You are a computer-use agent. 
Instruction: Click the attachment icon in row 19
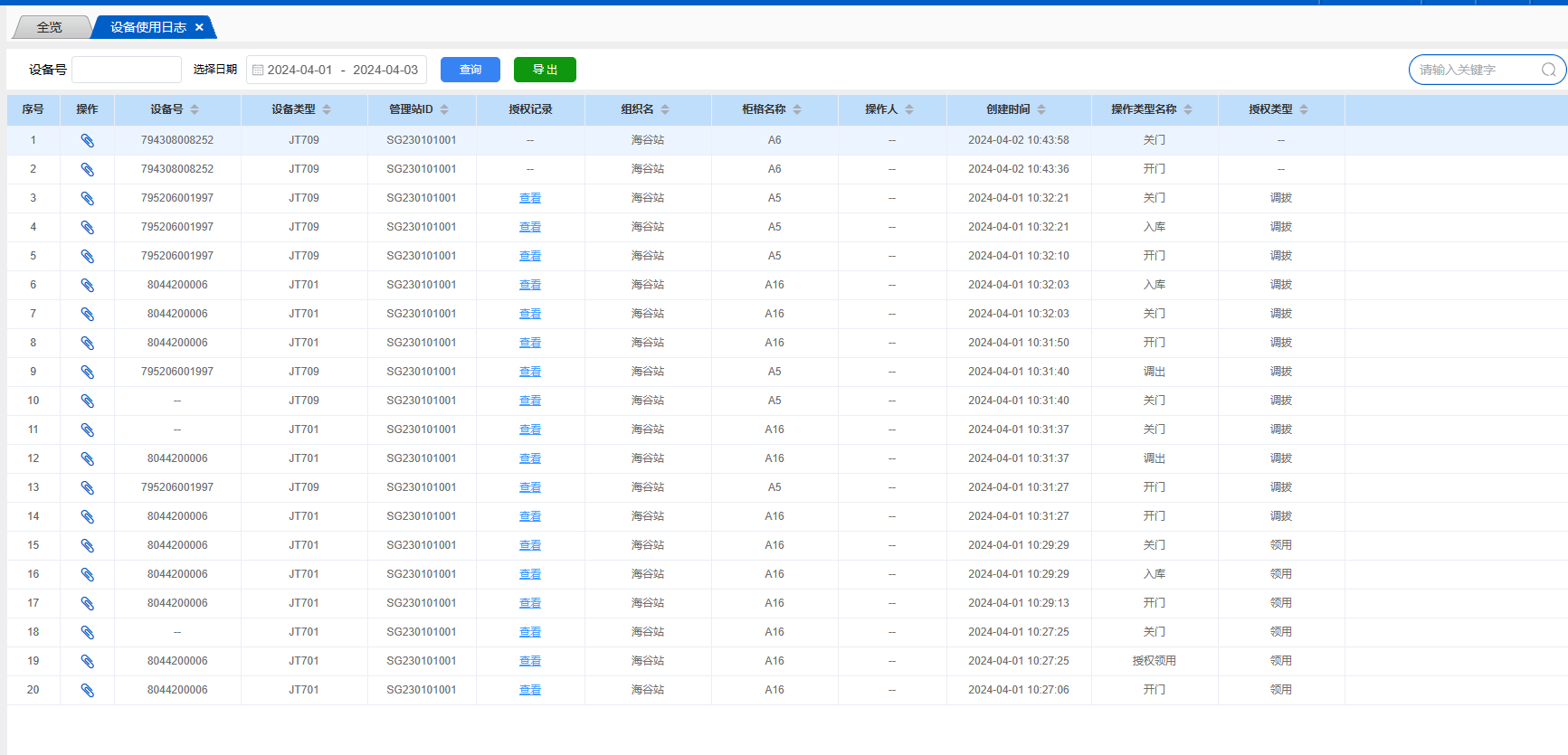tap(87, 661)
